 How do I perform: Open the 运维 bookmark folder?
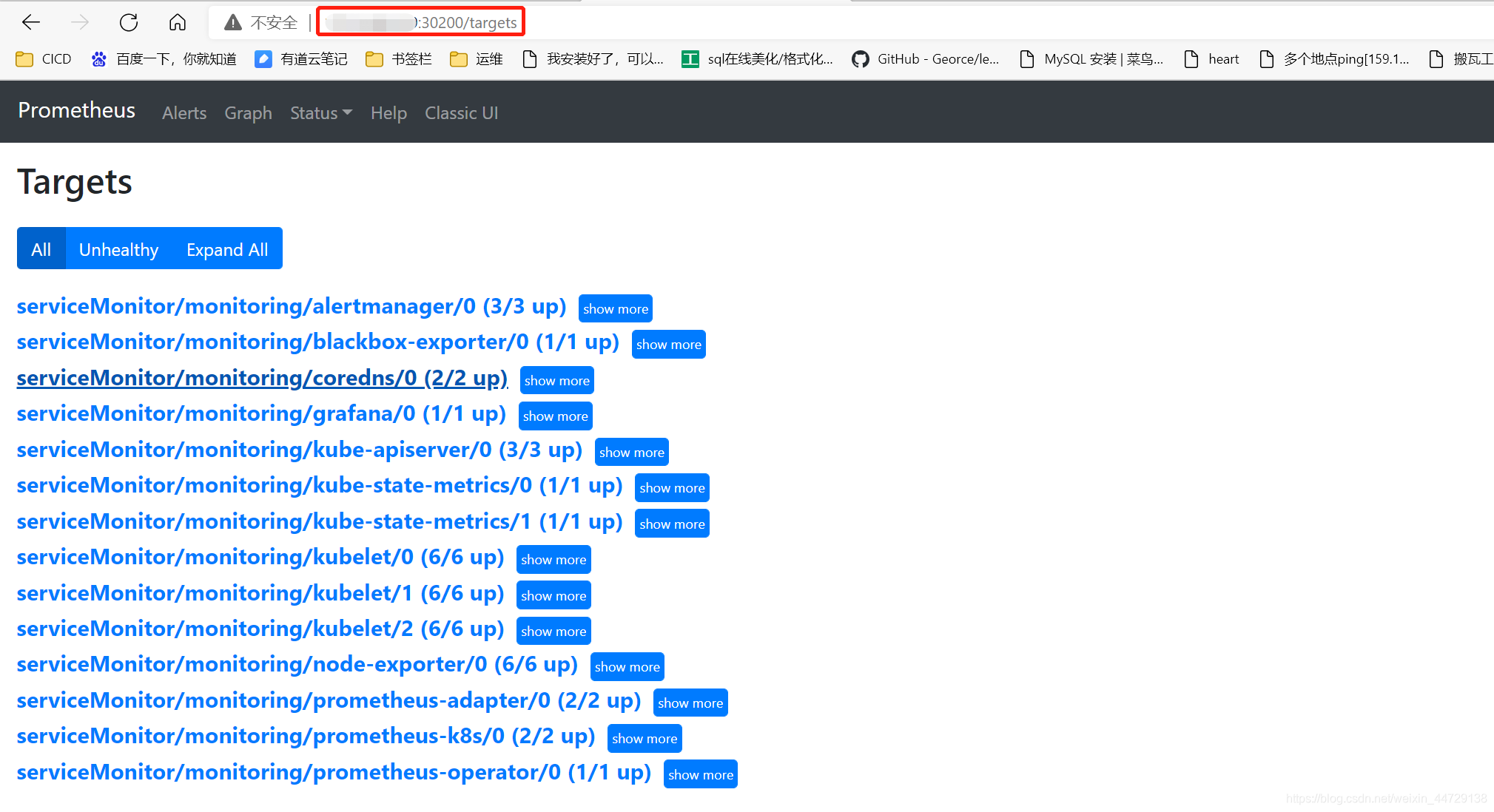(477, 59)
